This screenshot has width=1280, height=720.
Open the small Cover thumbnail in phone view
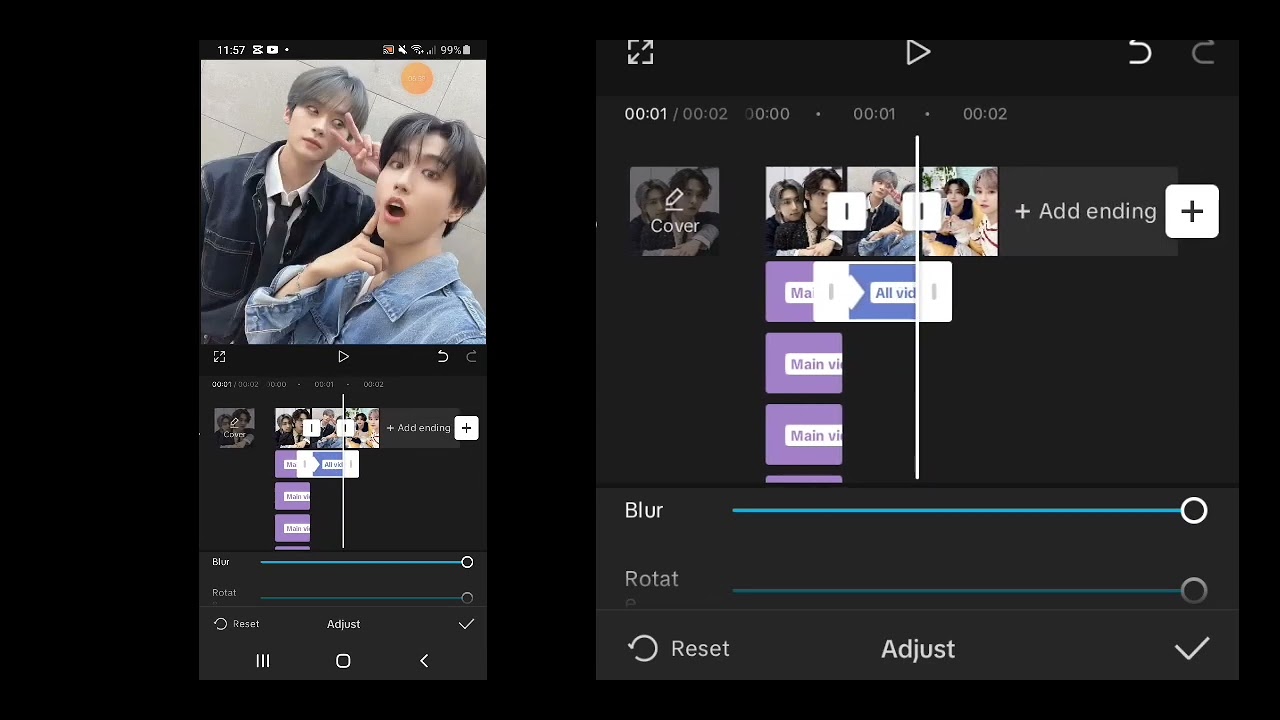[x=234, y=428]
